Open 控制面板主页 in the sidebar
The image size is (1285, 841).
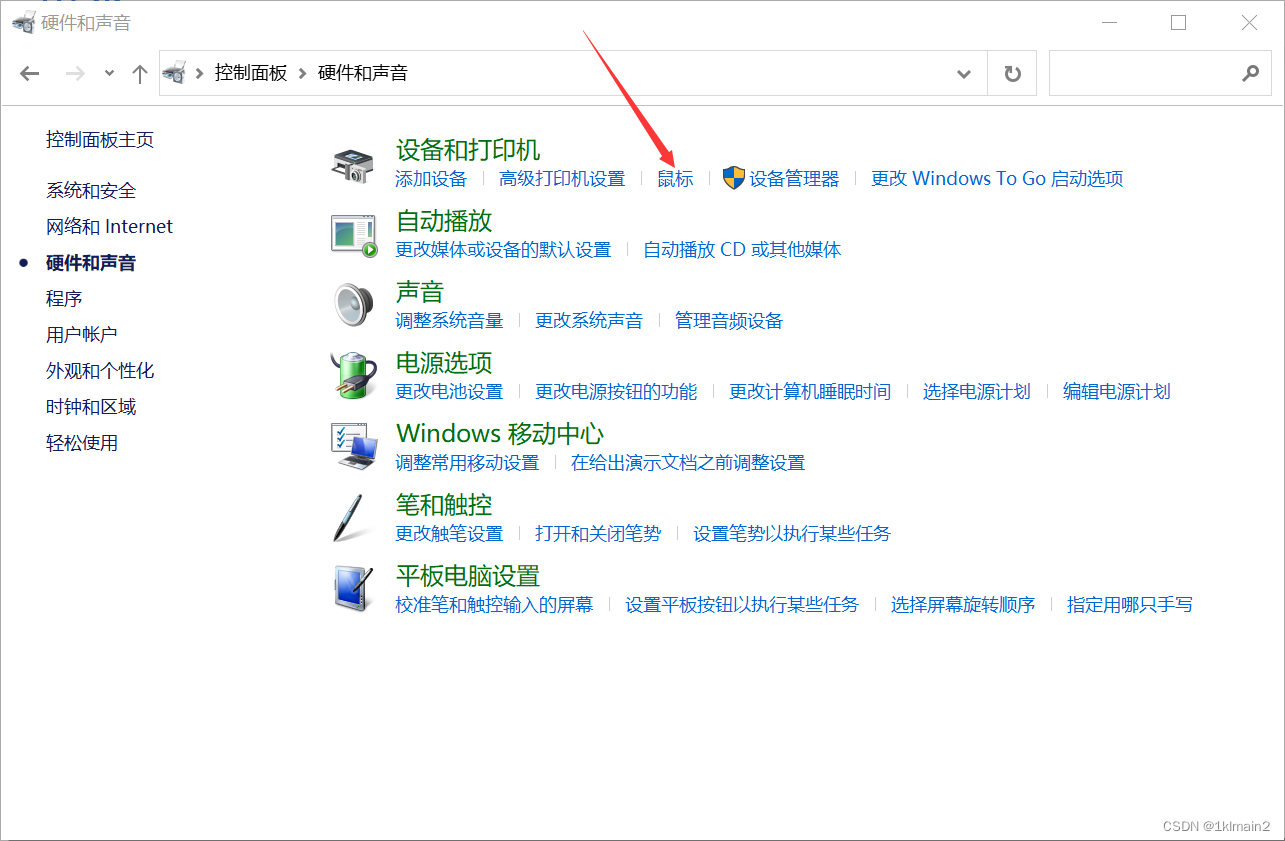100,140
